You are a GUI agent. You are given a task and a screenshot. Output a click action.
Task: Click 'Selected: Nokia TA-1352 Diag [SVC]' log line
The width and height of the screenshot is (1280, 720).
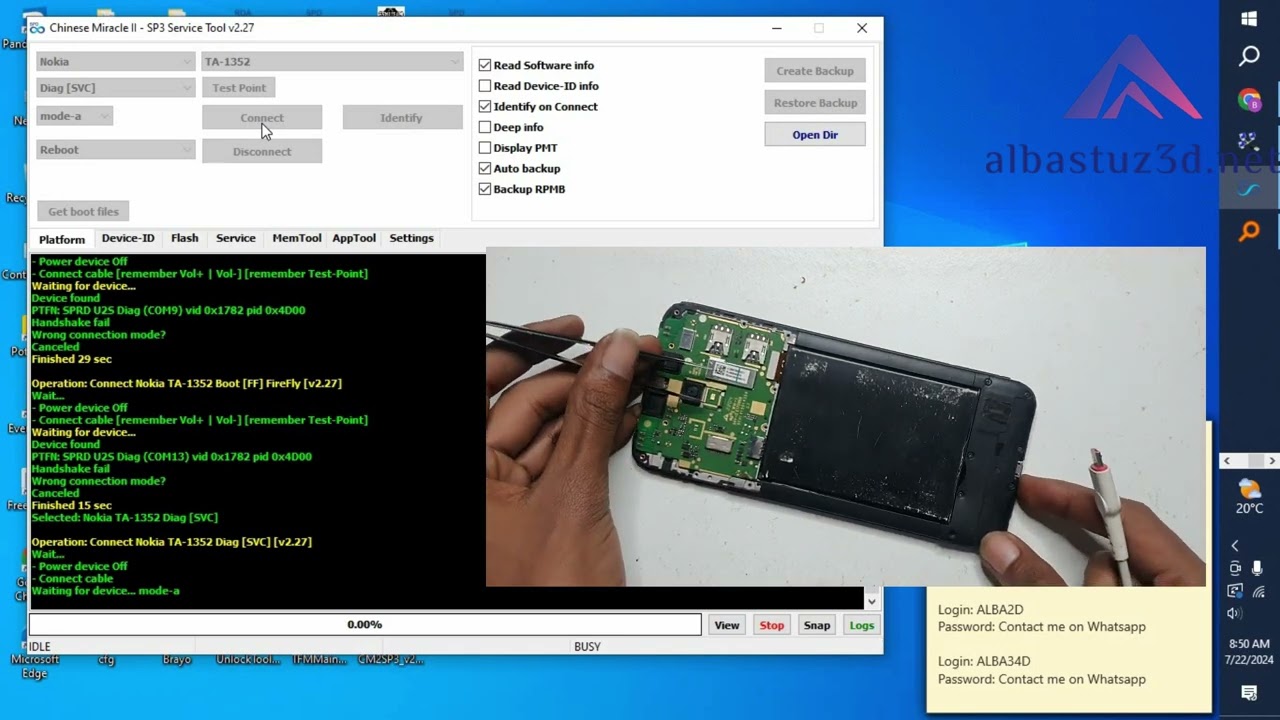click(125, 517)
